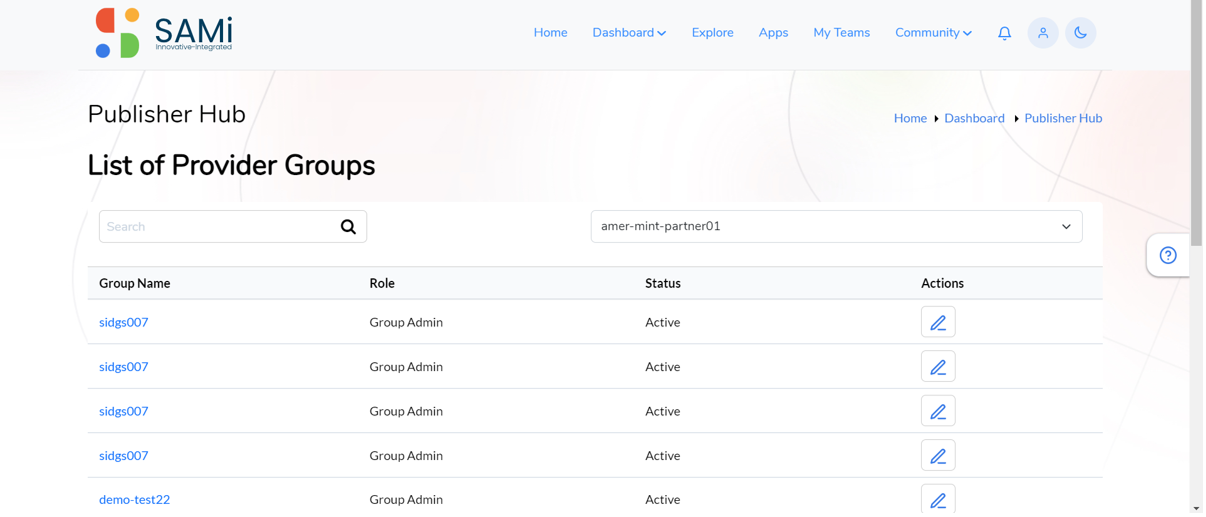This screenshot has height=517, width=1206.
Task: Open the notifications bell icon
Action: (x=1004, y=33)
